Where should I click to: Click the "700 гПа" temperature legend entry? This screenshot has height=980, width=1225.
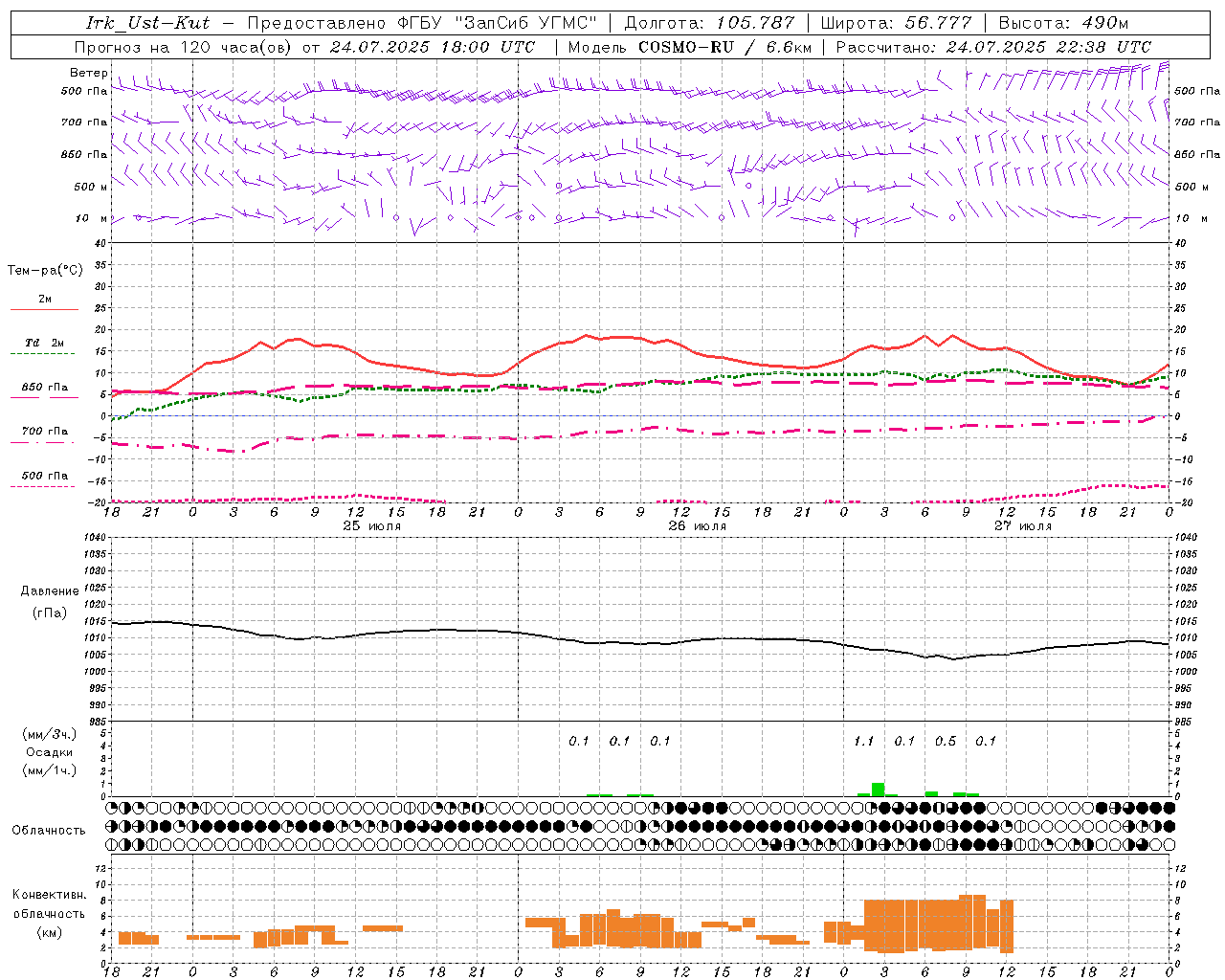click(x=45, y=432)
